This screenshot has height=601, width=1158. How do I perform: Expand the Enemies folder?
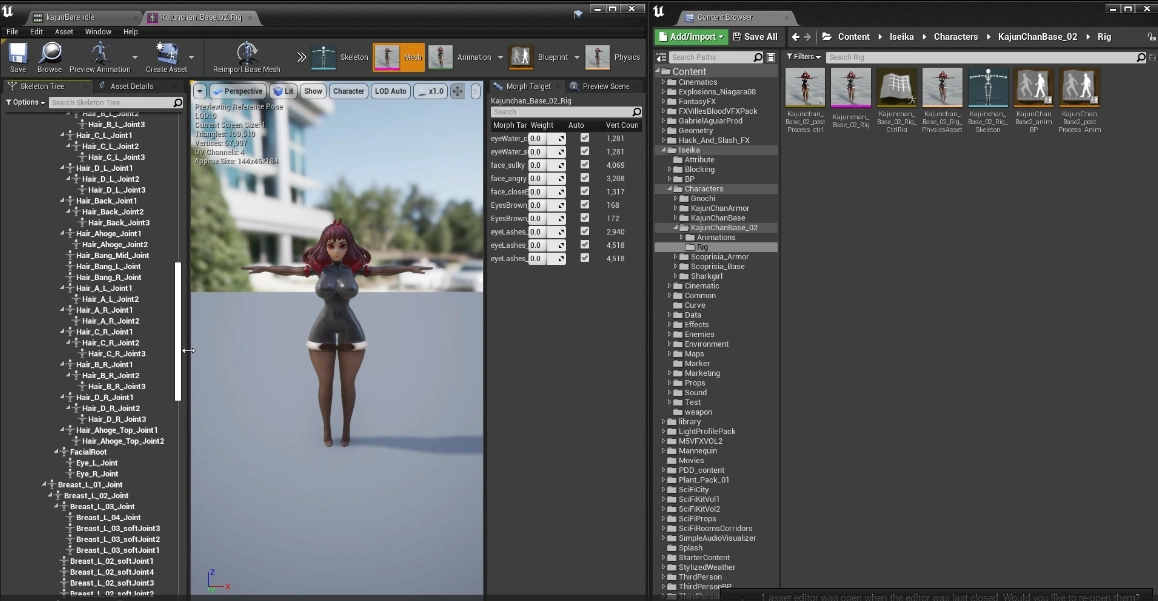click(669, 334)
